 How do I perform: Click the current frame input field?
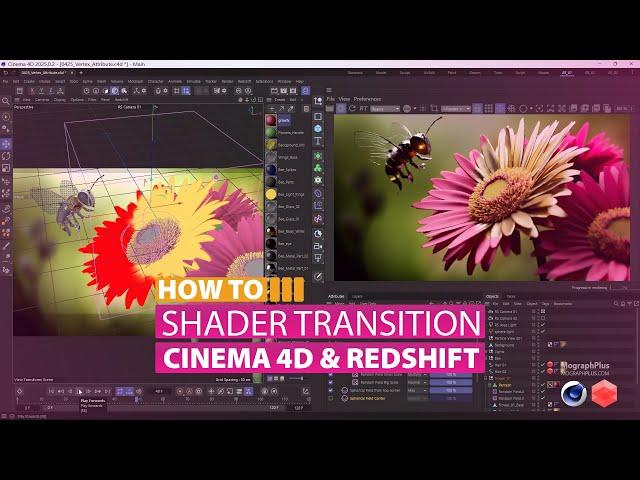point(159,391)
